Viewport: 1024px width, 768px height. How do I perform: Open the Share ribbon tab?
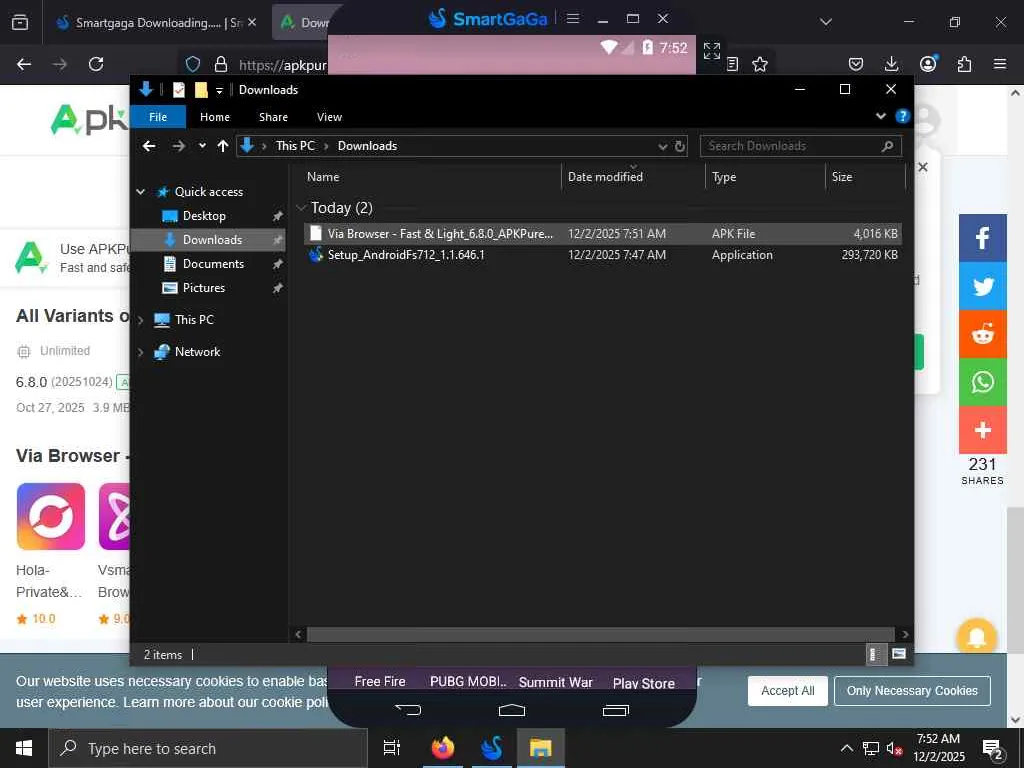273,117
